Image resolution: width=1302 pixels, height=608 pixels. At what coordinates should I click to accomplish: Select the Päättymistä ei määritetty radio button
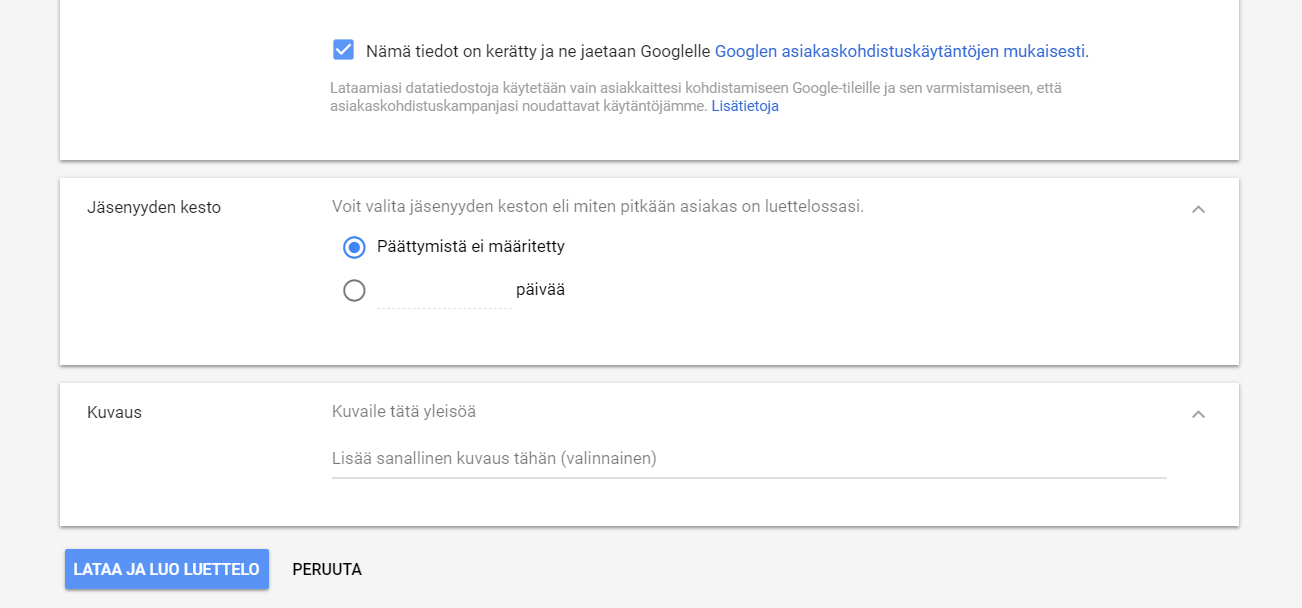(x=354, y=247)
